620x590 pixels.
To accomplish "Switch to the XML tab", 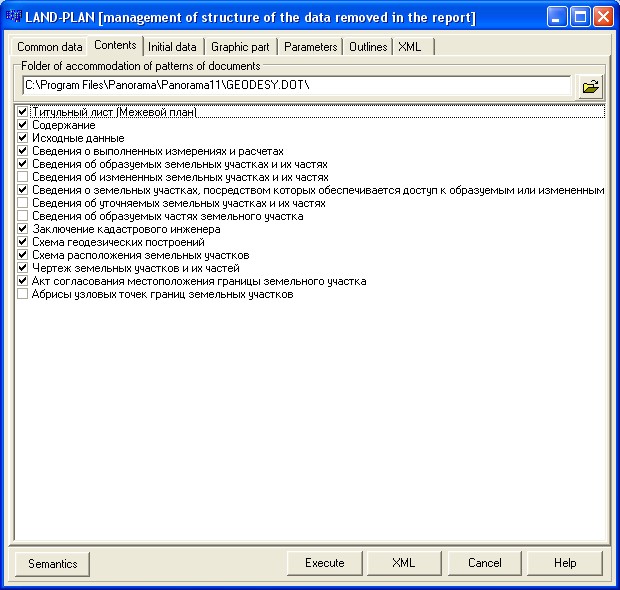I will tap(410, 47).
